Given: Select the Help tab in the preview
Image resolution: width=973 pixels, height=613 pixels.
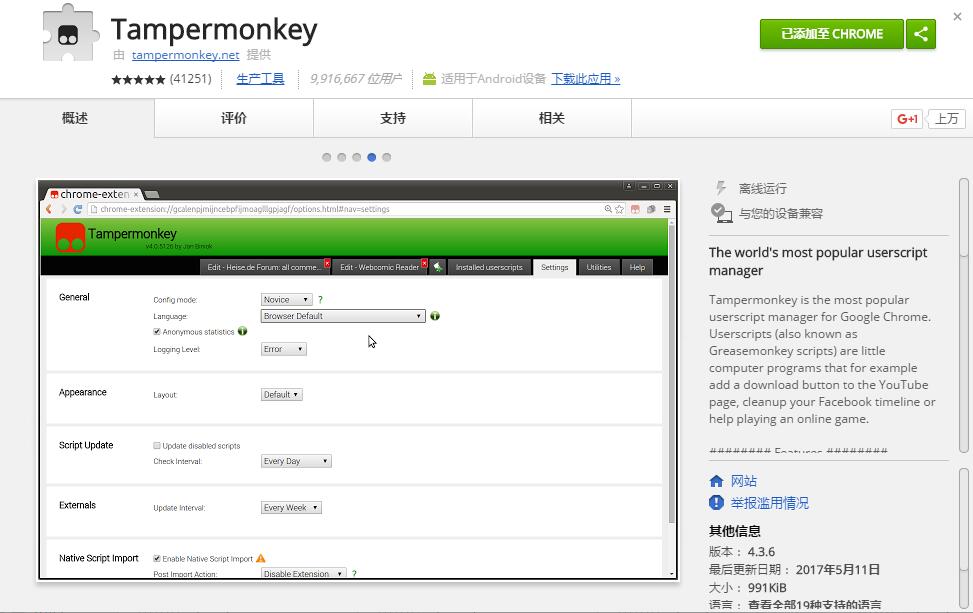Looking at the screenshot, I should [637, 267].
